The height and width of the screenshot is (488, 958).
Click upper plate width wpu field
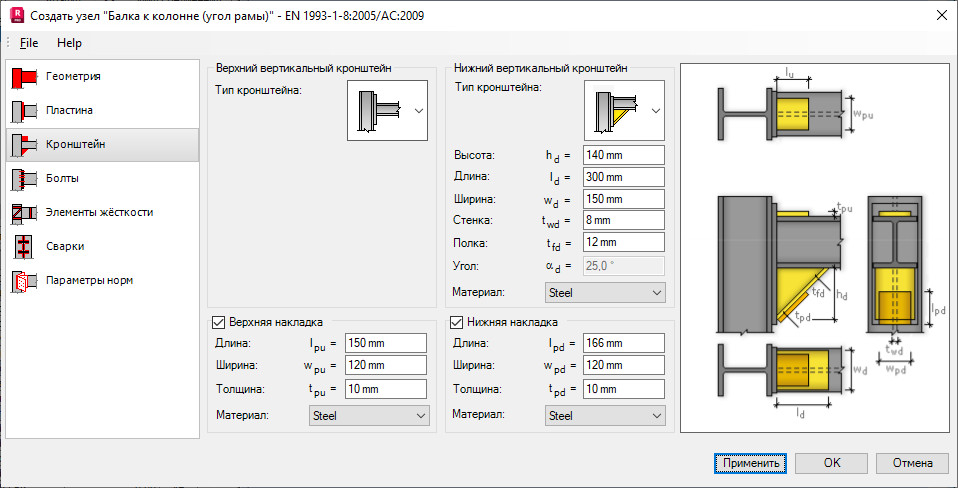[386, 365]
